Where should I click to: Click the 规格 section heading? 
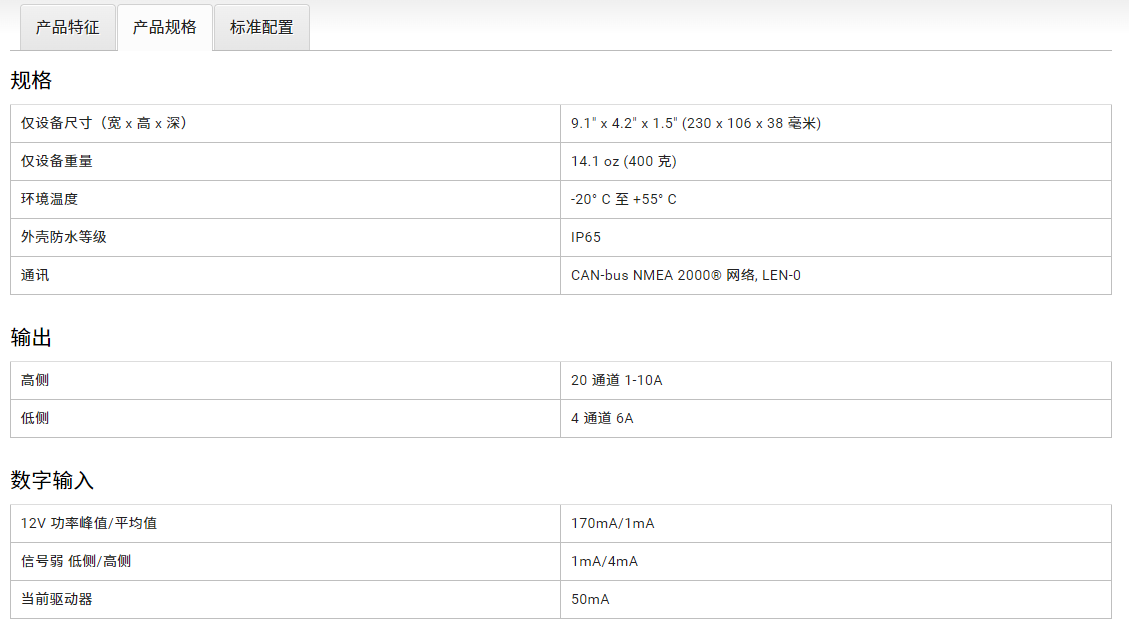31,80
